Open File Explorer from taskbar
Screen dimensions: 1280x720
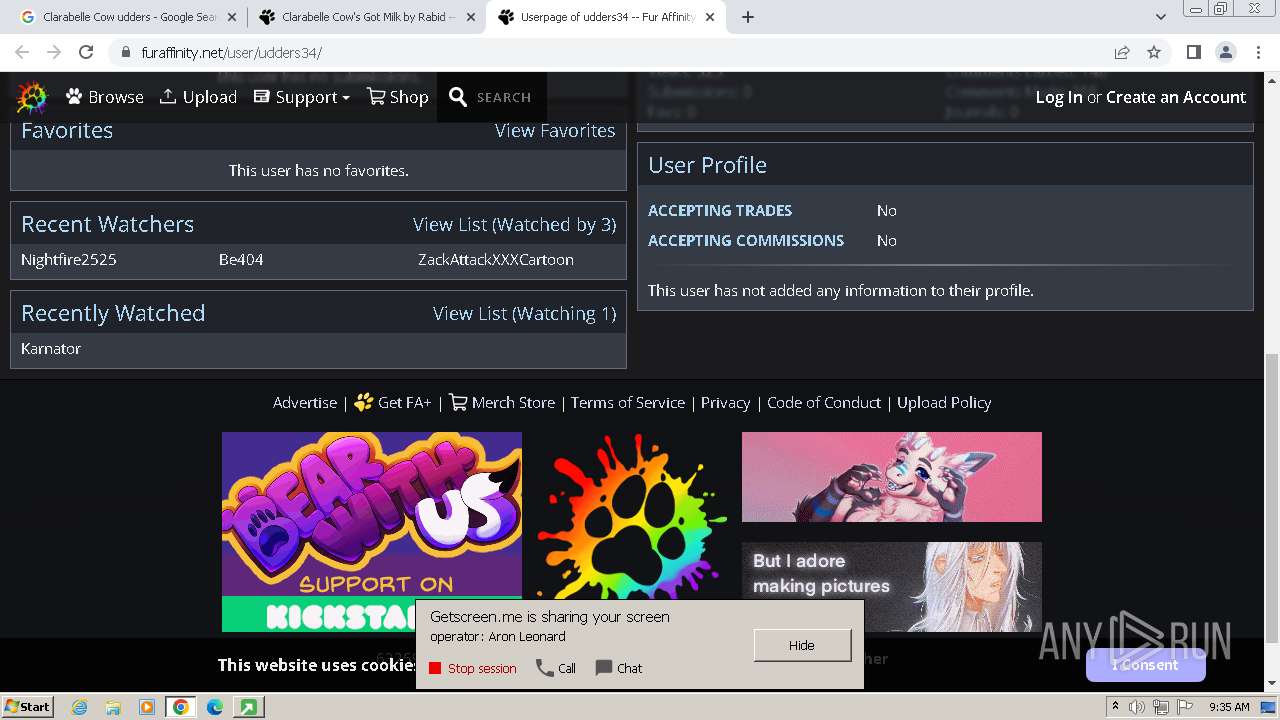click(112, 707)
